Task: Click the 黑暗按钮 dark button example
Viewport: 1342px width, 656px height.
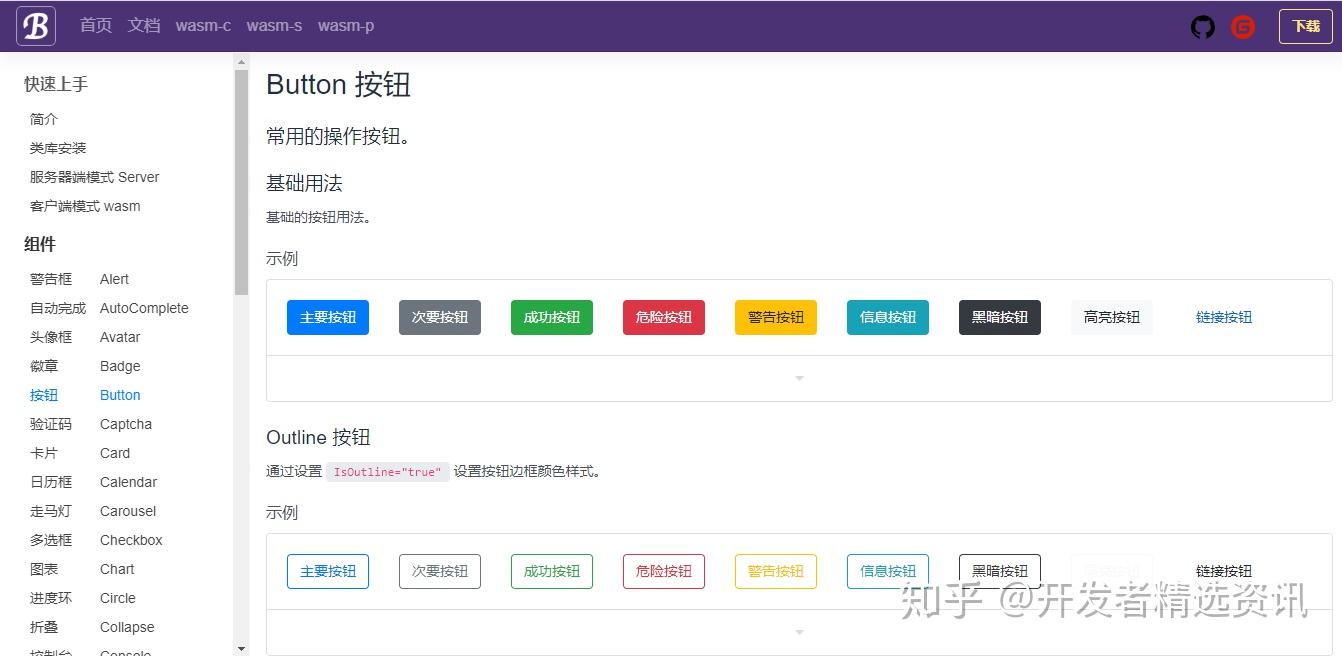Action: point(999,316)
